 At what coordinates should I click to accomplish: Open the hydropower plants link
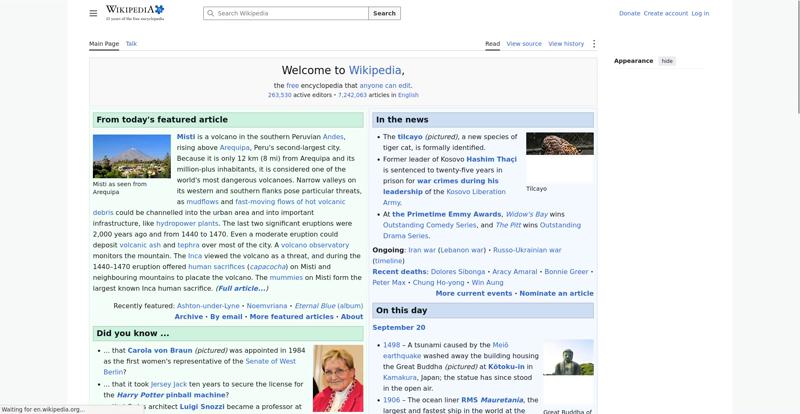(x=187, y=224)
